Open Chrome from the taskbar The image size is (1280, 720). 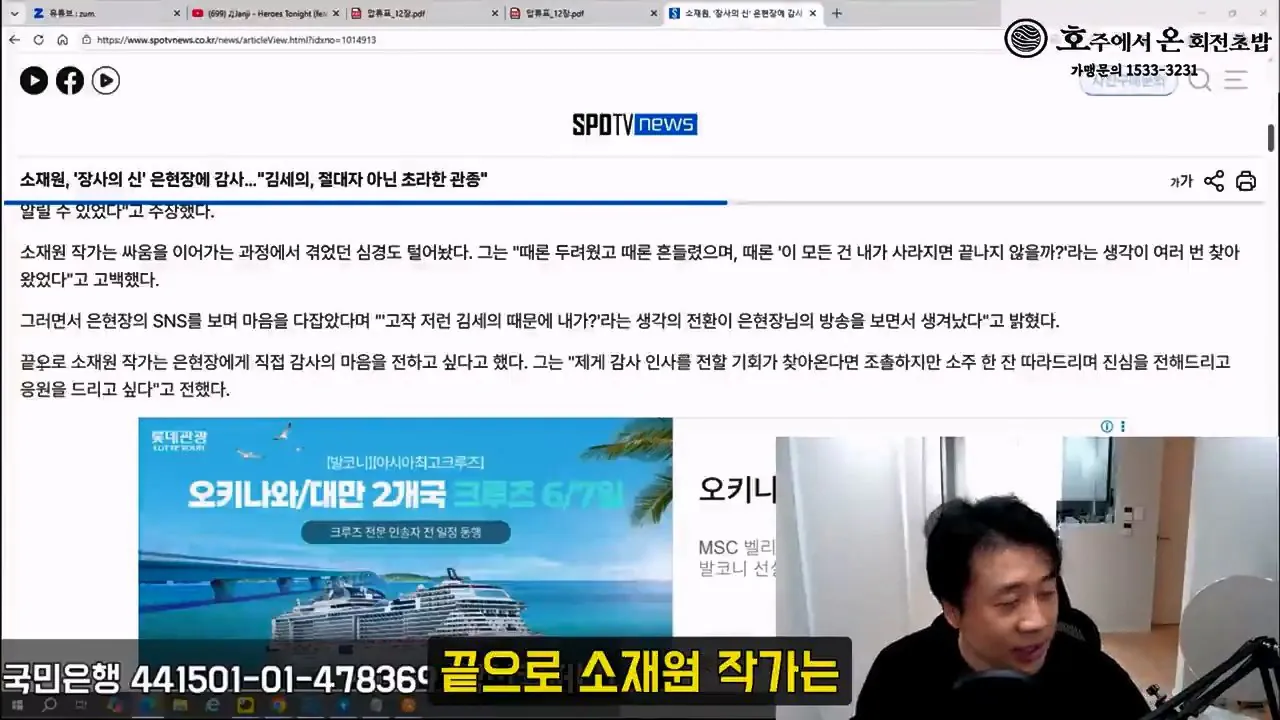coord(279,706)
